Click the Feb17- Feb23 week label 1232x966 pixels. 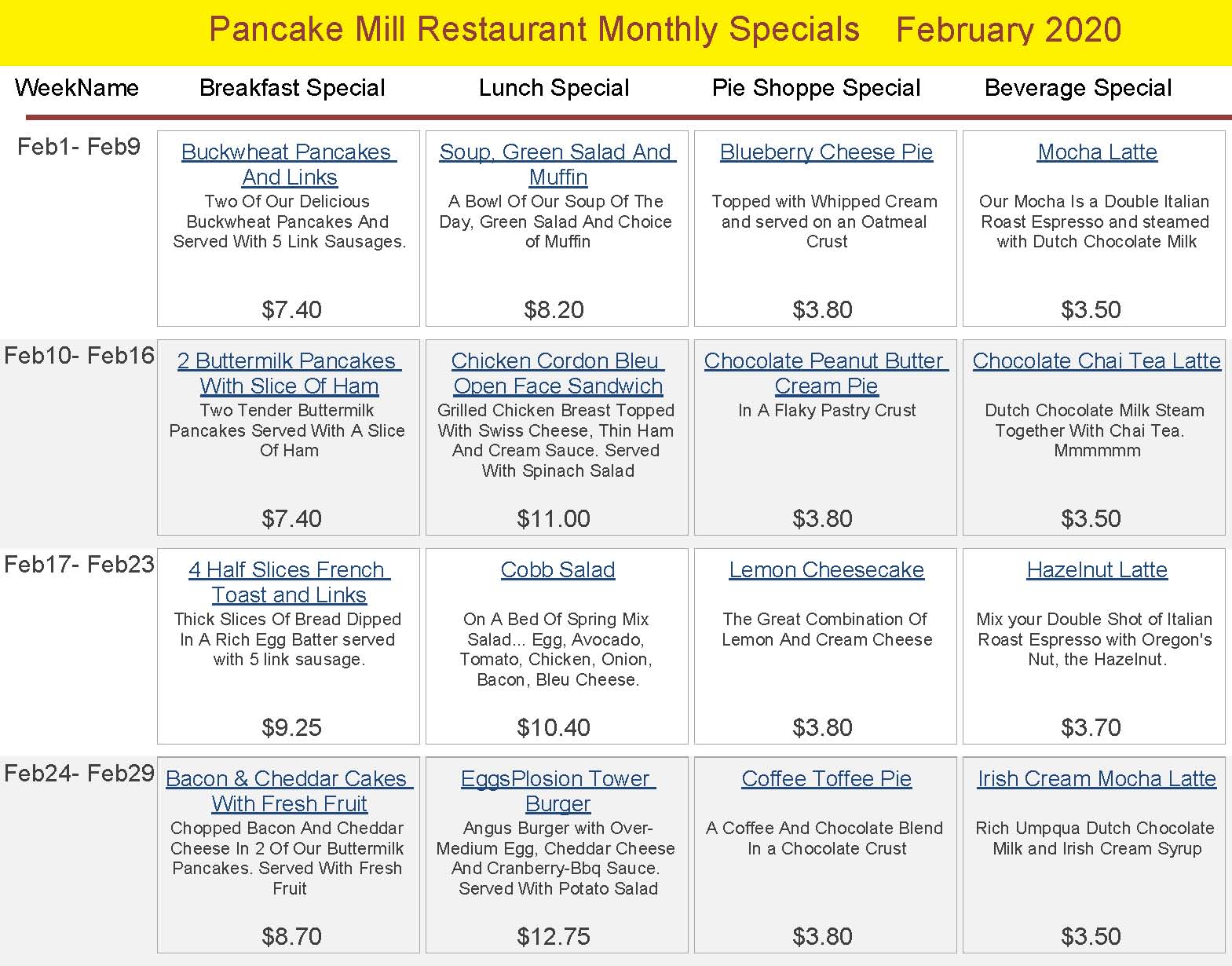click(79, 565)
